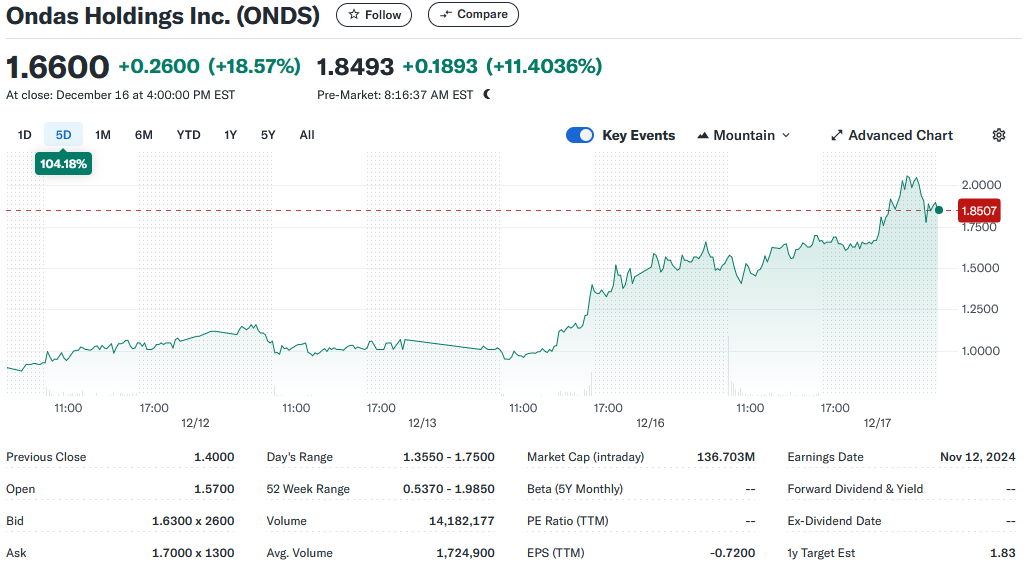Image resolution: width=1036 pixels, height=574 pixels.
Task: Click the moon pre-market icon
Action: tap(487, 95)
